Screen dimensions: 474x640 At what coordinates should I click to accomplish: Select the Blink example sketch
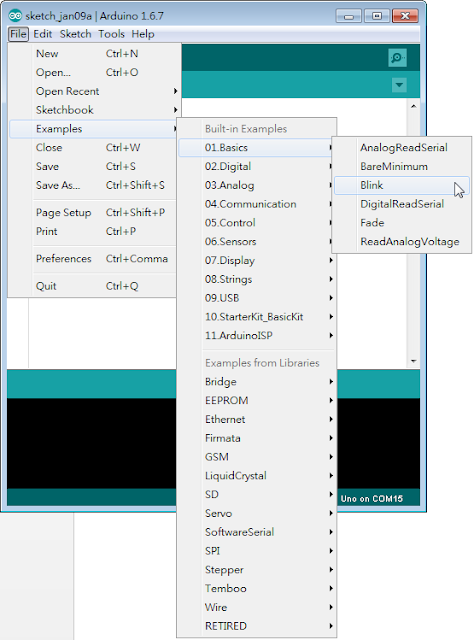pyautogui.click(x=401, y=185)
